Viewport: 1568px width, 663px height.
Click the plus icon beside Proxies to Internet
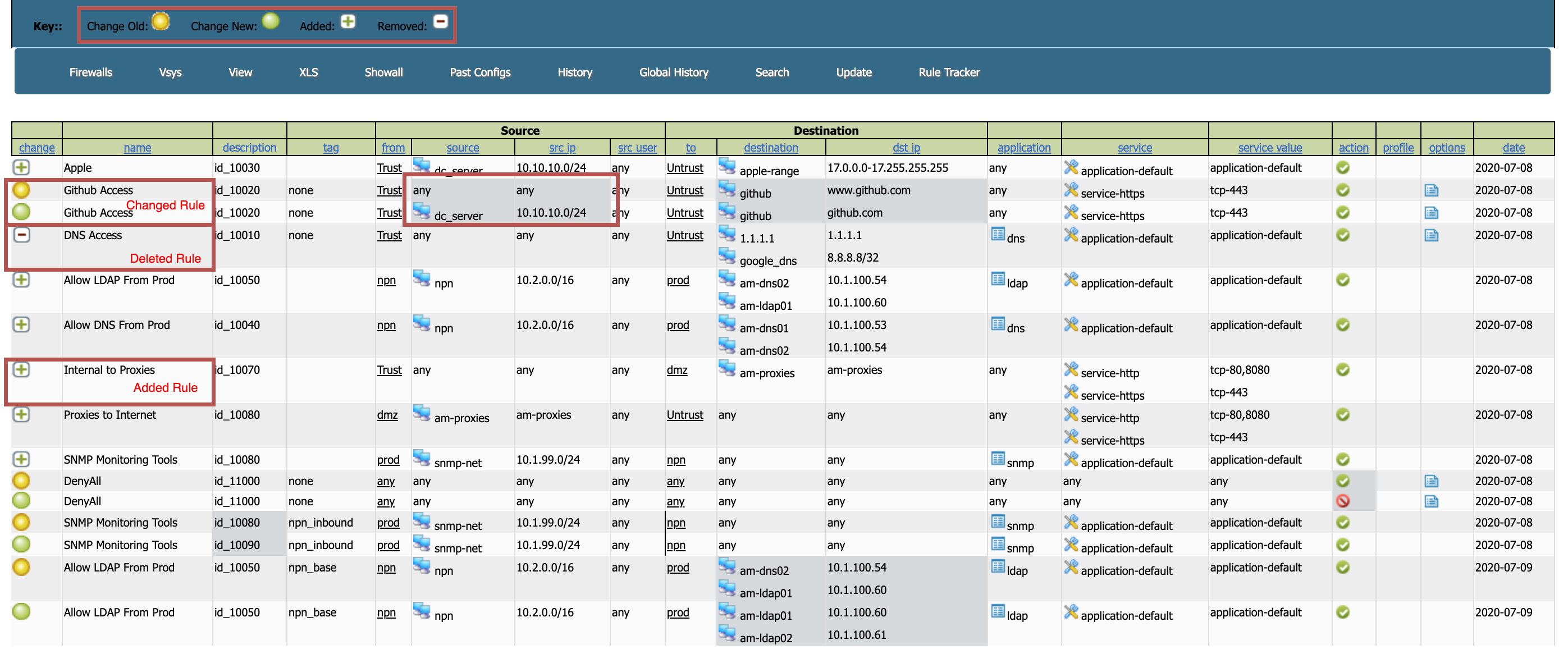click(x=21, y=415)
